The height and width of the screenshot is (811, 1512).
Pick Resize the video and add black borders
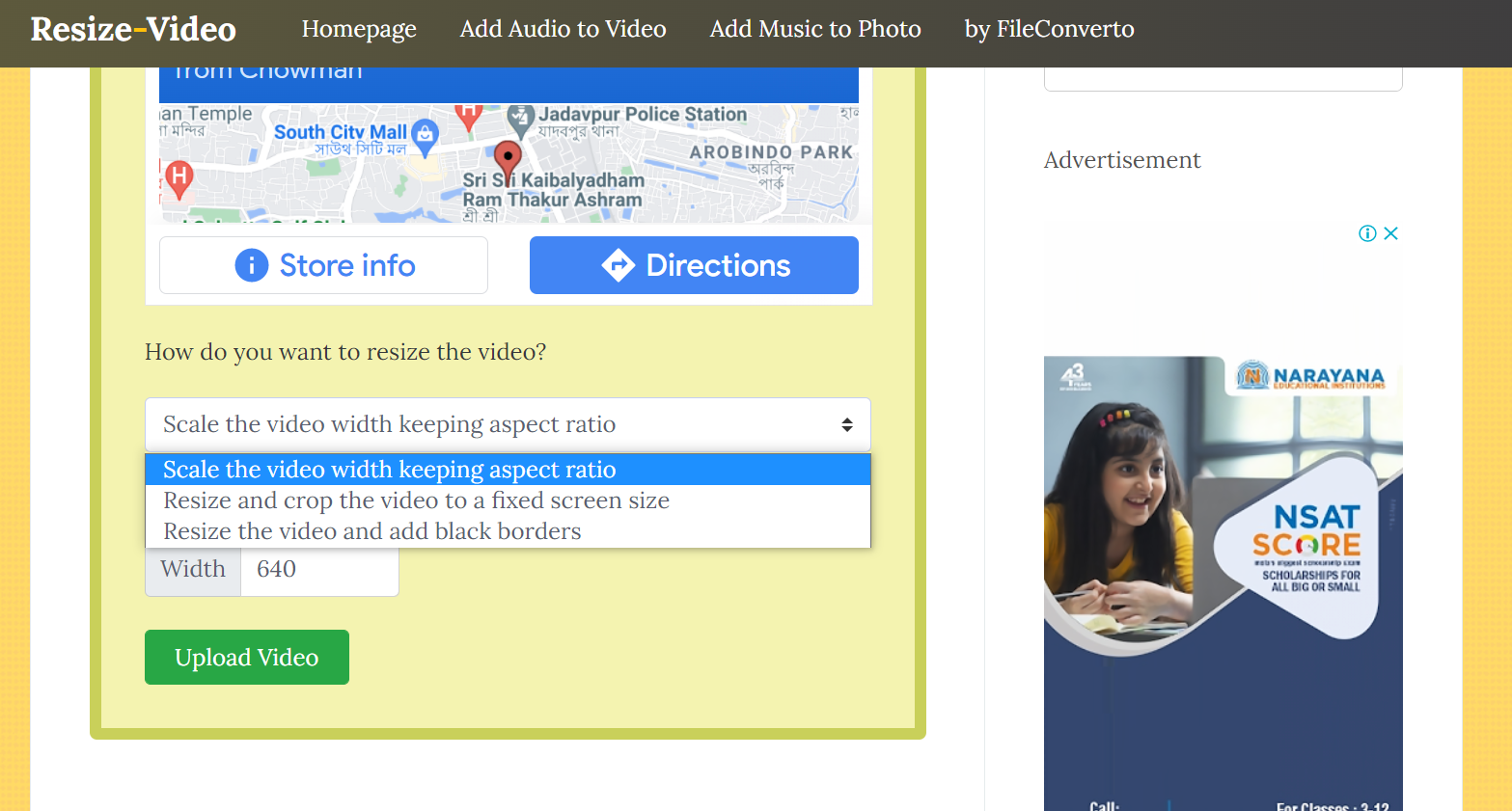[508, 531]
